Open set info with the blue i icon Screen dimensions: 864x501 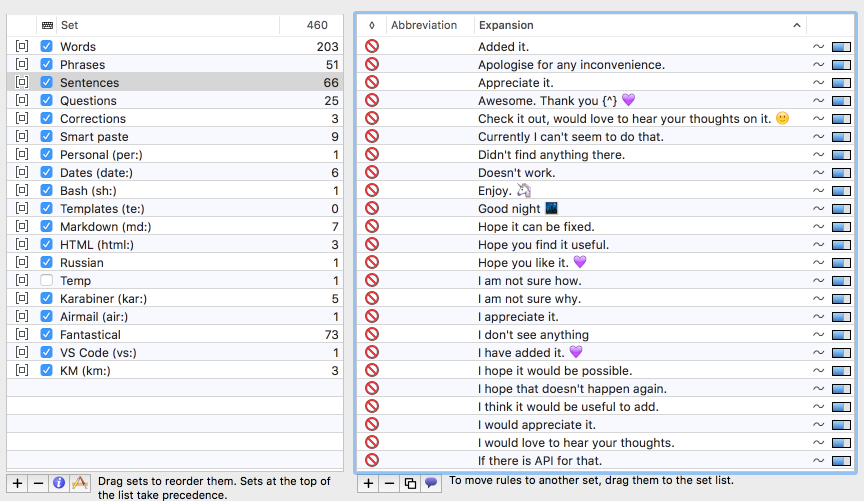tap(59, 483)
